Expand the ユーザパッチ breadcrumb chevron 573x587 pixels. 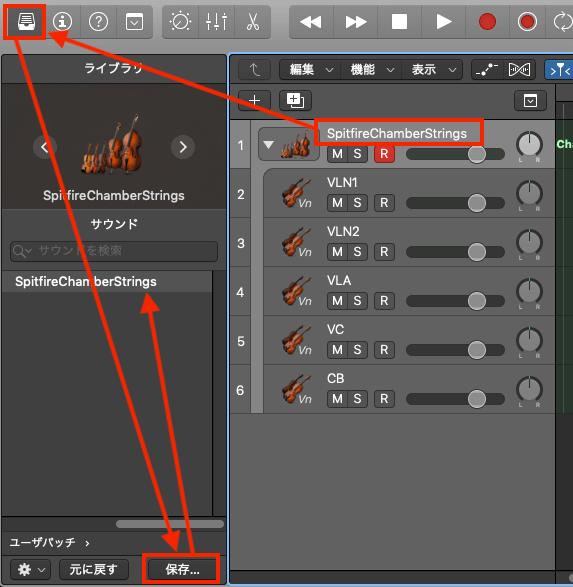87,543
